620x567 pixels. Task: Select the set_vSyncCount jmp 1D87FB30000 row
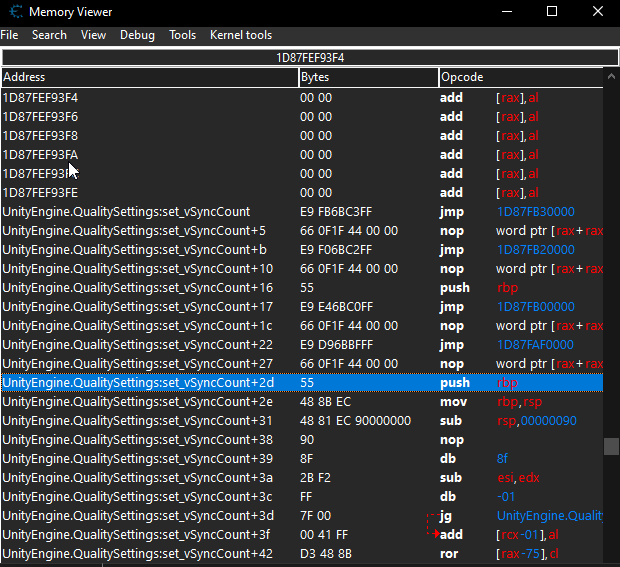300,212
